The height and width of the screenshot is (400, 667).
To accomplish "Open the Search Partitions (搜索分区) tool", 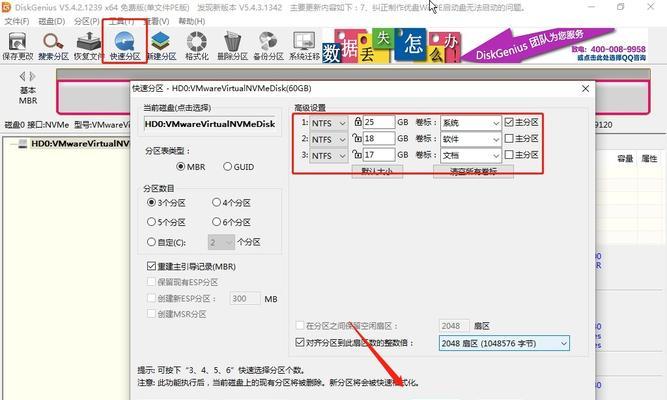I will [x=53, y=46].
